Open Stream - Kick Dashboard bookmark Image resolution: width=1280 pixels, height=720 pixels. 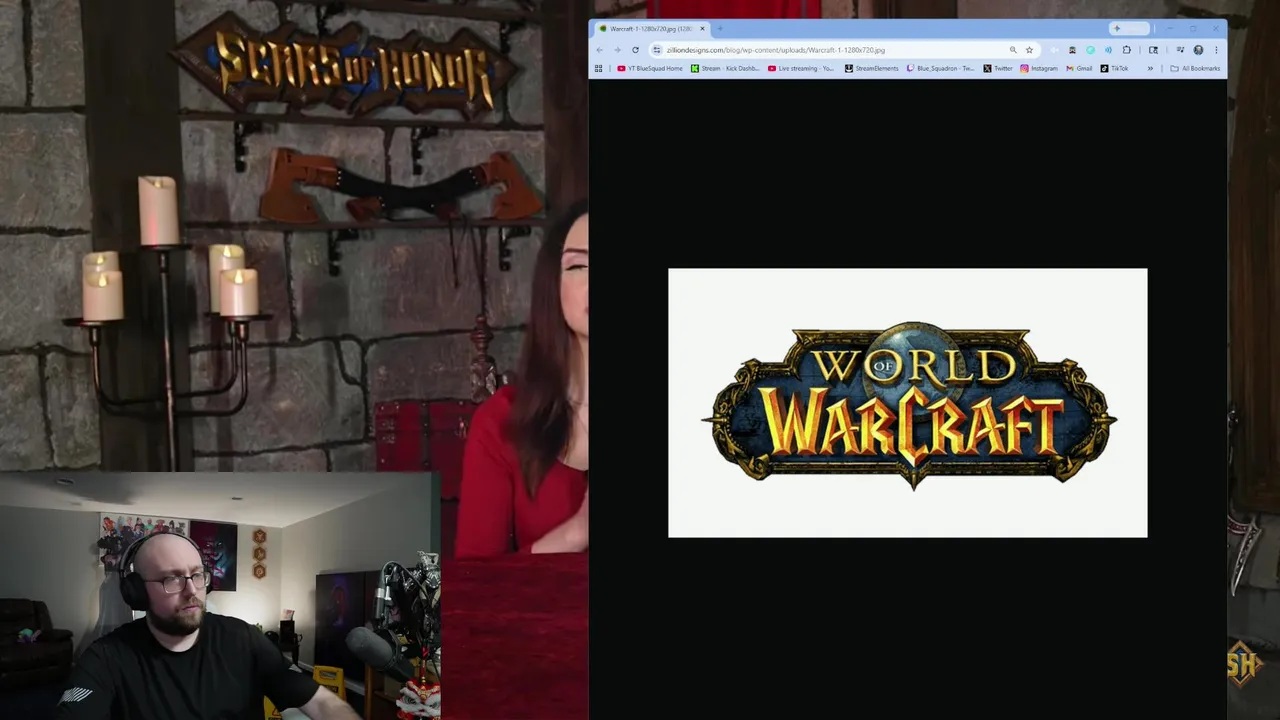tap(725, 68)
